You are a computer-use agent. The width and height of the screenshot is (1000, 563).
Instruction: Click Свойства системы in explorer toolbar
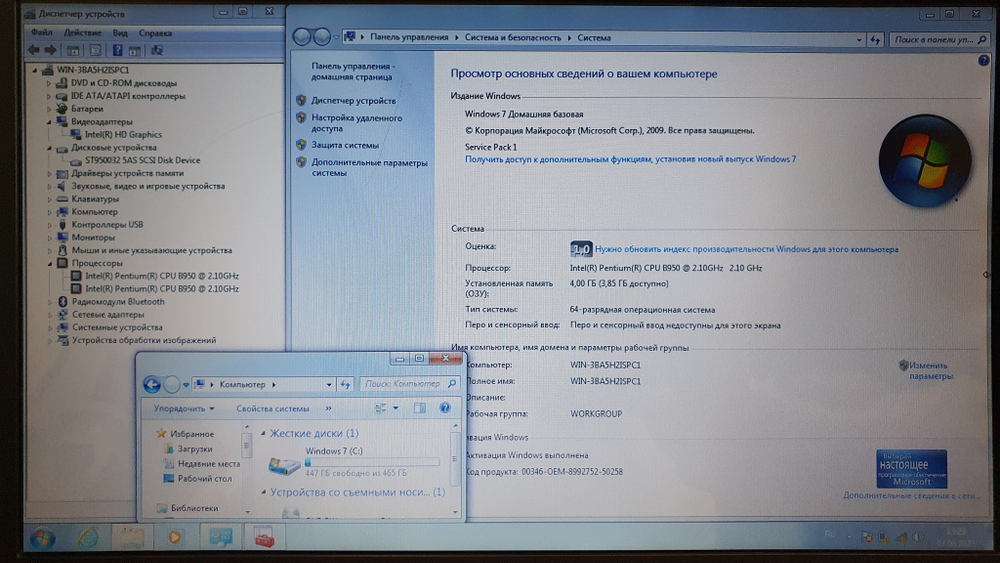click(272, 408)
